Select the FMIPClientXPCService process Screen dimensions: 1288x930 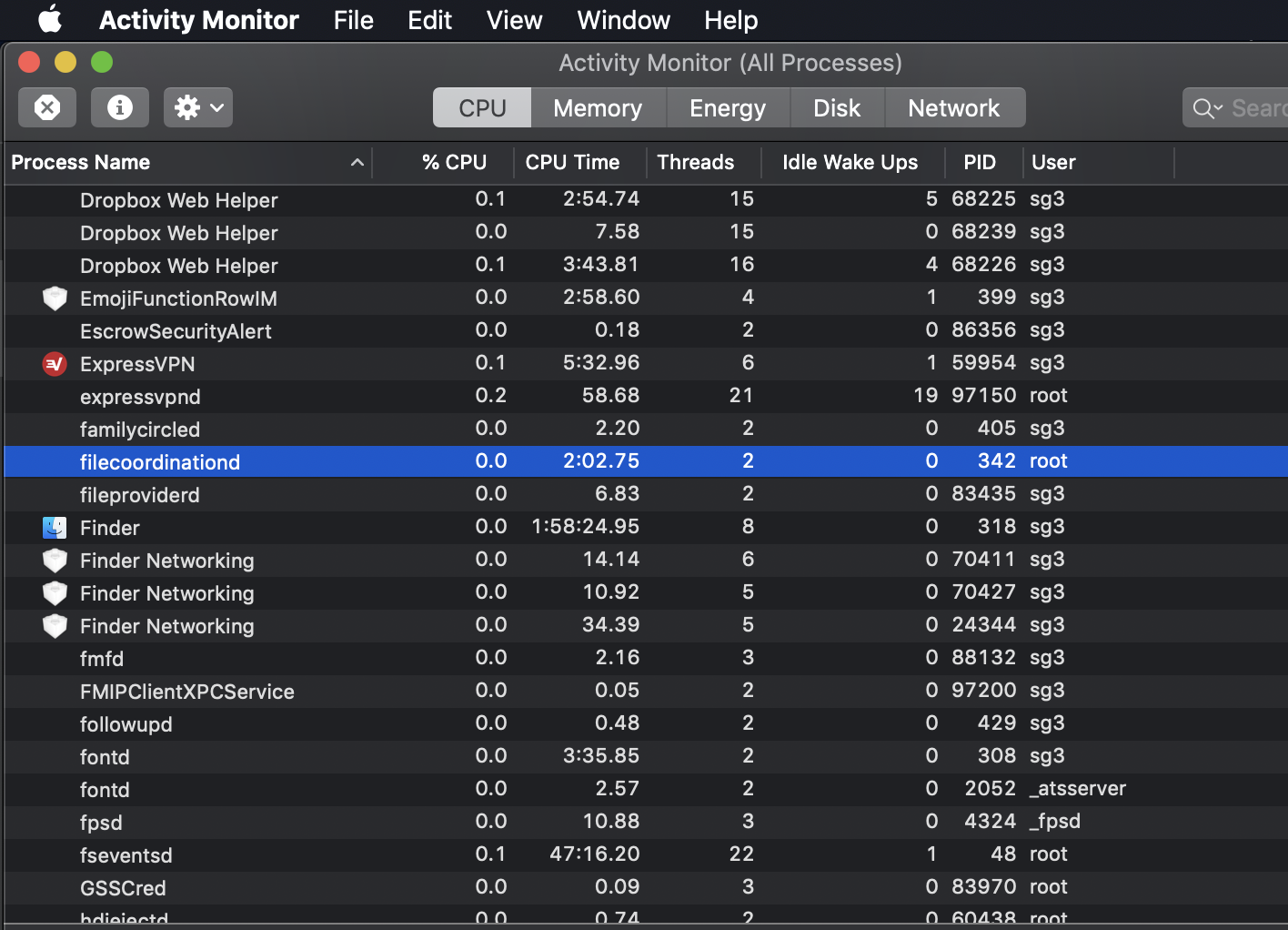[x=646, y=692]
